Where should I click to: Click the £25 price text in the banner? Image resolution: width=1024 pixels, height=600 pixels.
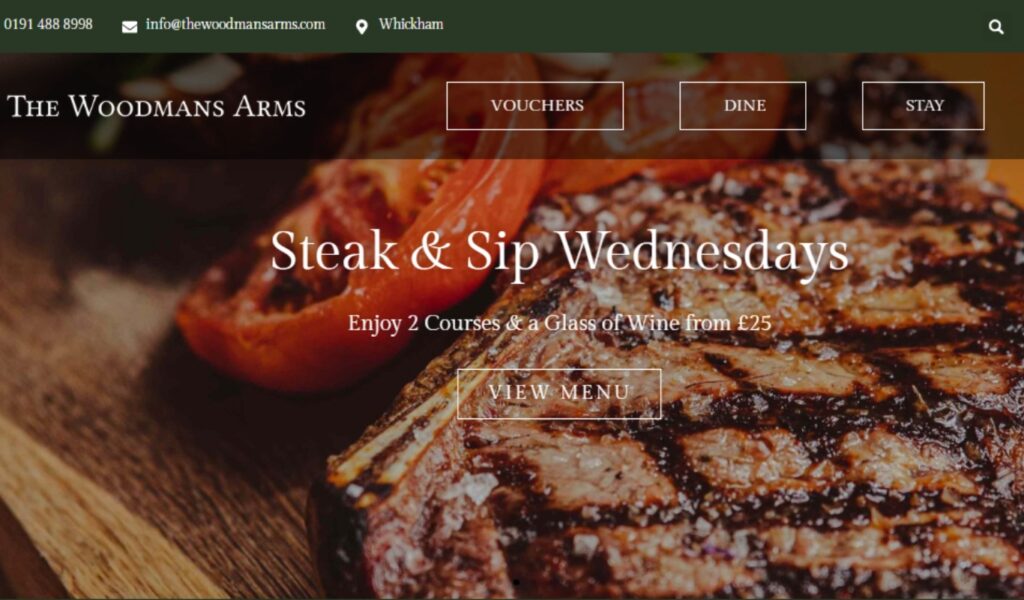click(754, 323)
